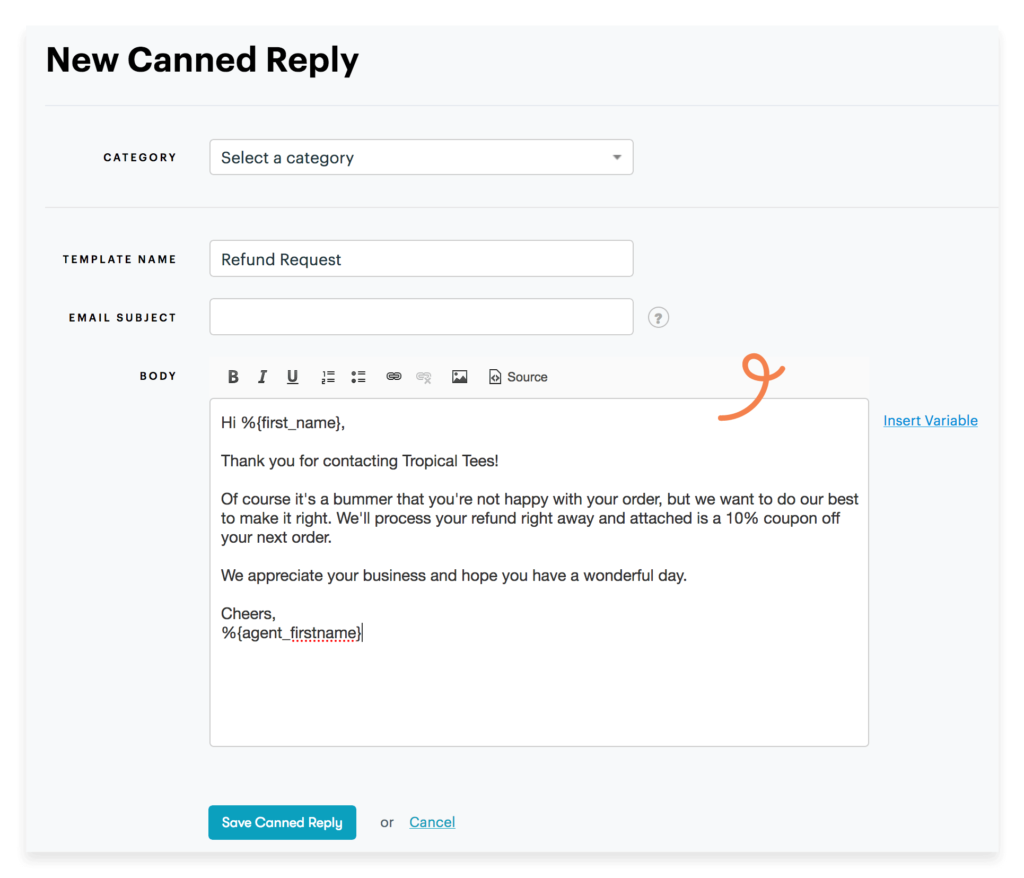The height and width of the screenshot is (878, 1024).
Task: Focus the Email Subject input field
Action: click(x=420, y=317)
